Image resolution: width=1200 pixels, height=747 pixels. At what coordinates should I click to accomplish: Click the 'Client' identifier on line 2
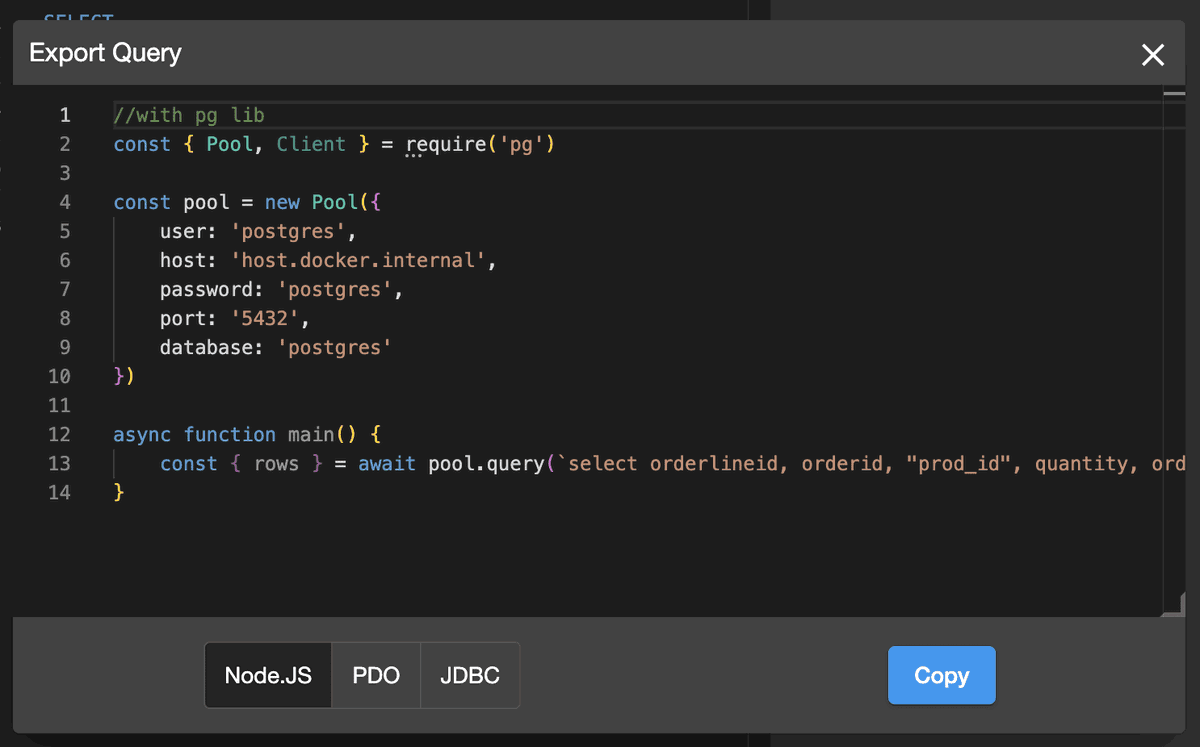pos(311,145)
